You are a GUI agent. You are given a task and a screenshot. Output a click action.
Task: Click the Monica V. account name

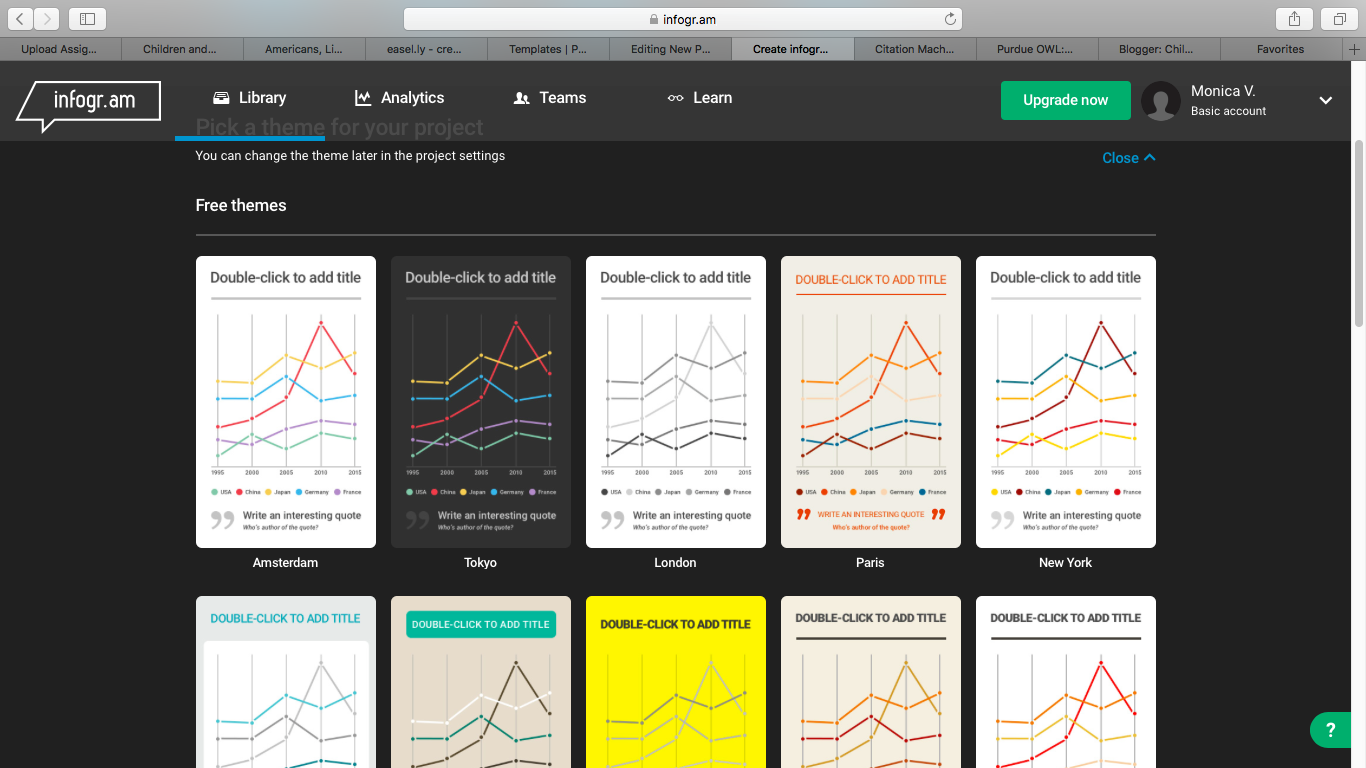tap(1223, 91)
